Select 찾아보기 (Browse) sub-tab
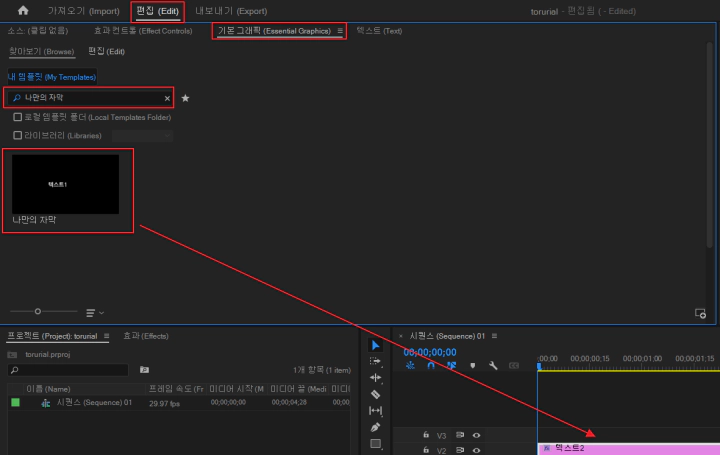 (x=42, y=51)
